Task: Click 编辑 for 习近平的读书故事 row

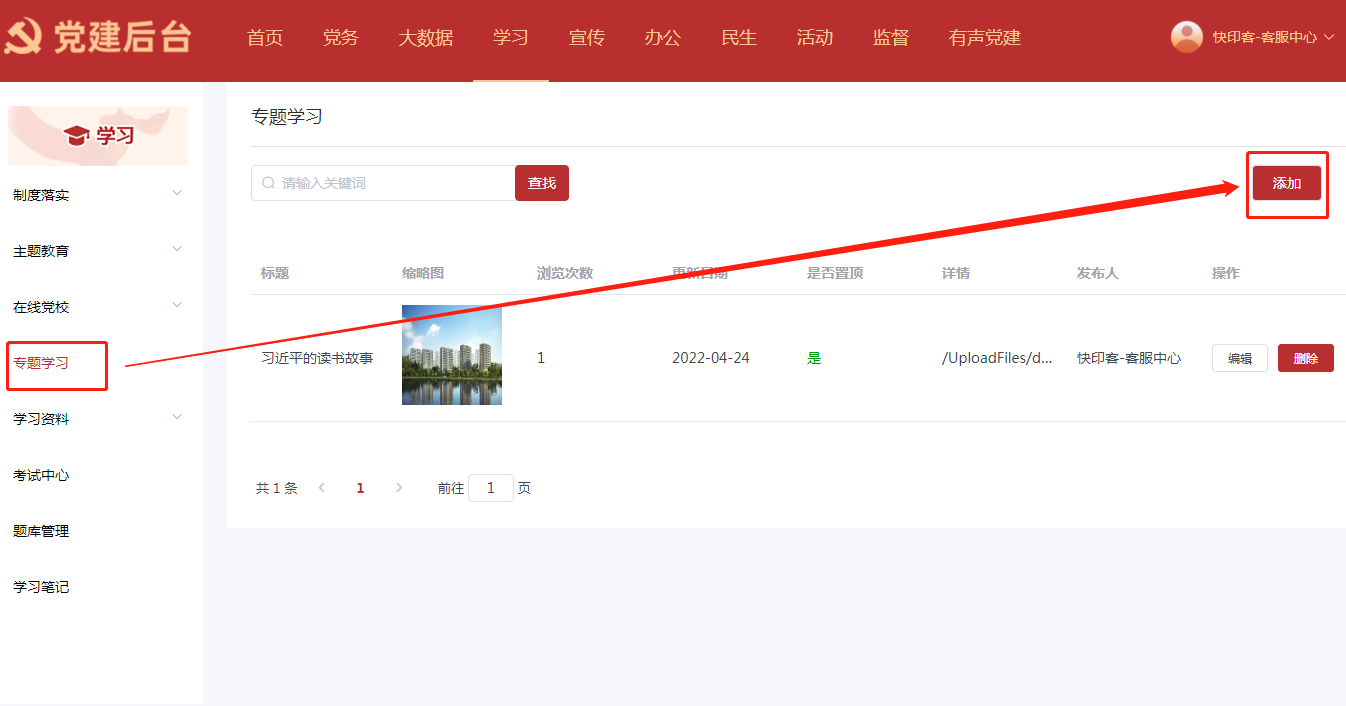Action: tap(1239, 358)
